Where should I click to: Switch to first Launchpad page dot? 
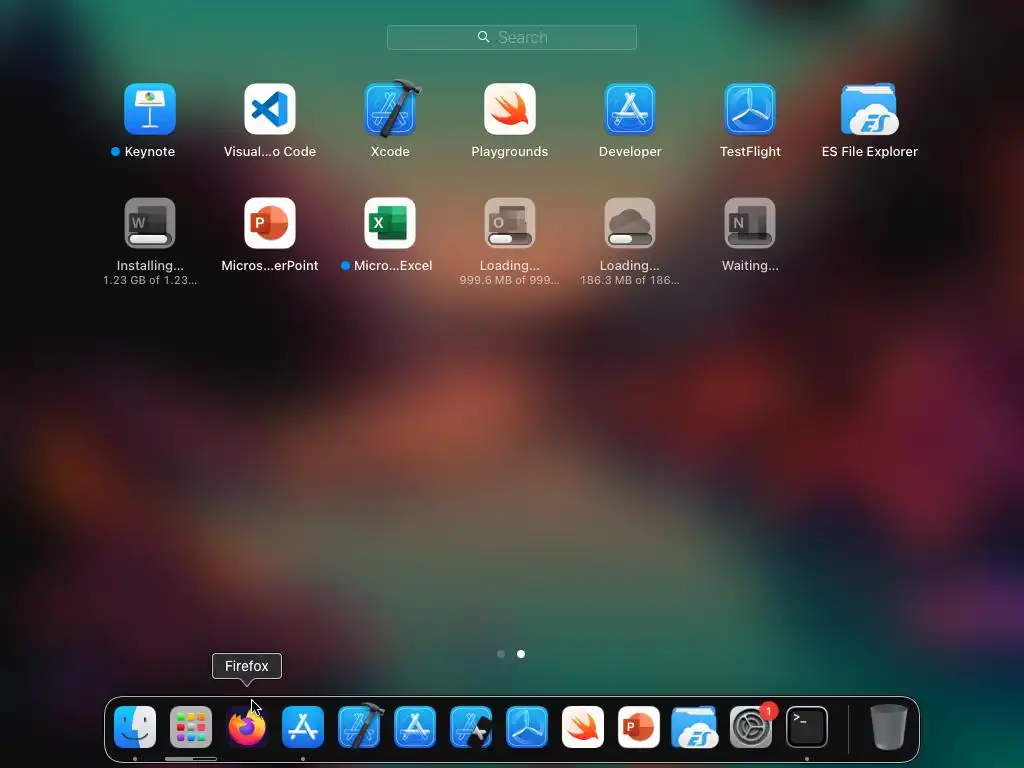pyautogui.click(x=501, y=654)
